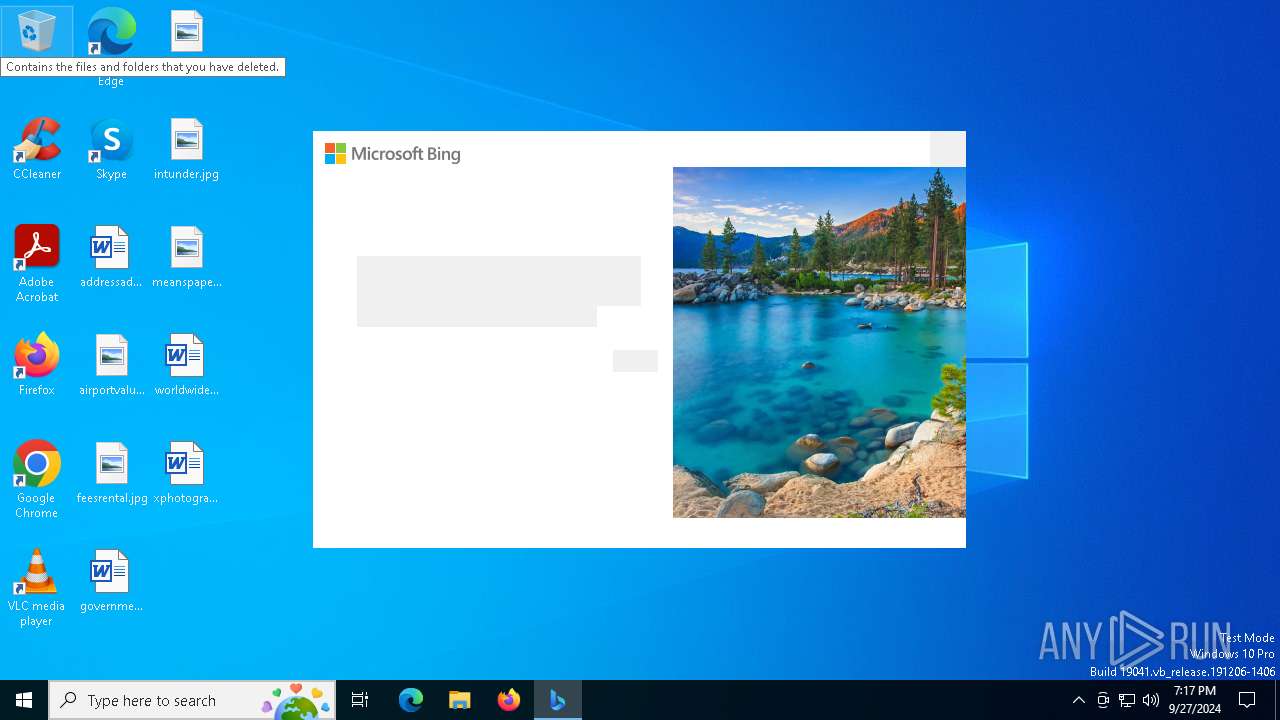Open the network status tray icon
The height and width of the screenshot is (720, 1280).
pos(1127,700)
